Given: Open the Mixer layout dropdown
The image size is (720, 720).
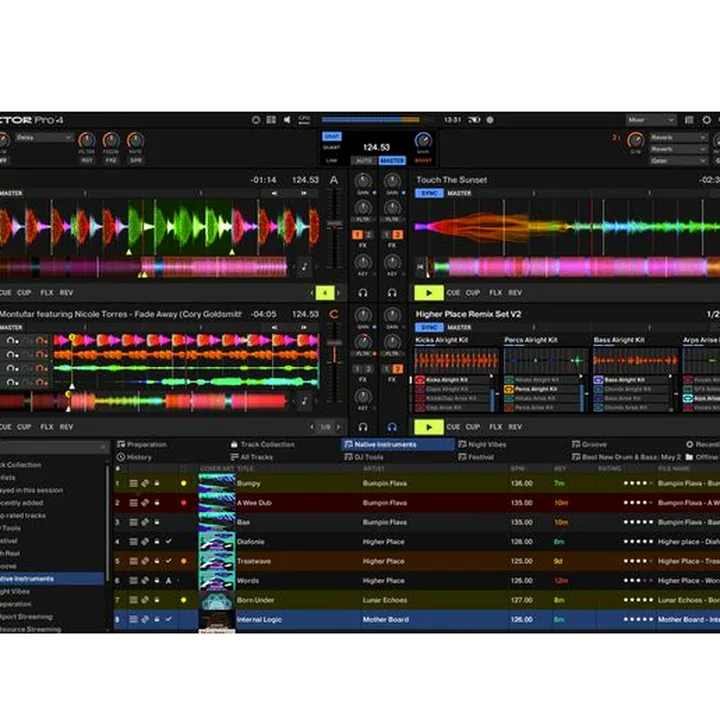Looking at the screenshot, I should pyautogui.click(x=651, y=120).
